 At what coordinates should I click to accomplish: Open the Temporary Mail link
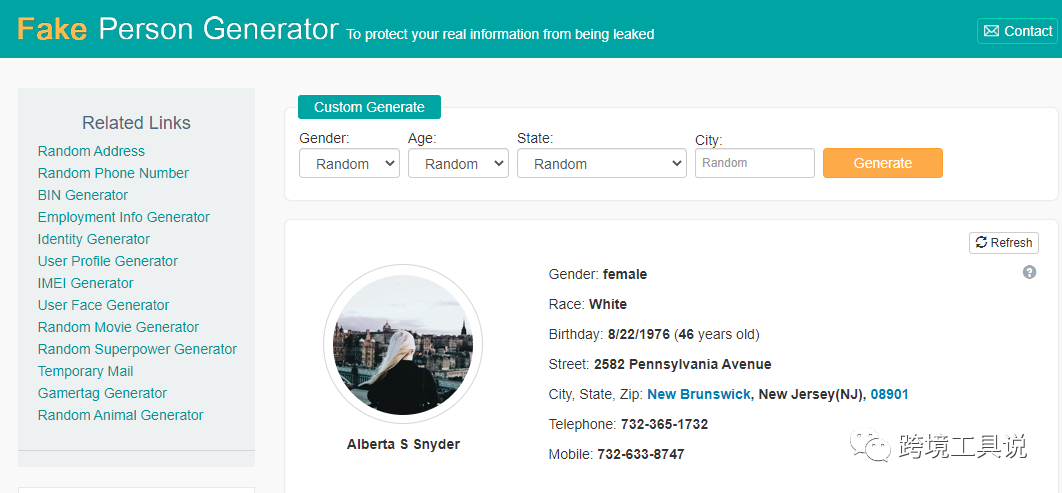coord(86,371)
